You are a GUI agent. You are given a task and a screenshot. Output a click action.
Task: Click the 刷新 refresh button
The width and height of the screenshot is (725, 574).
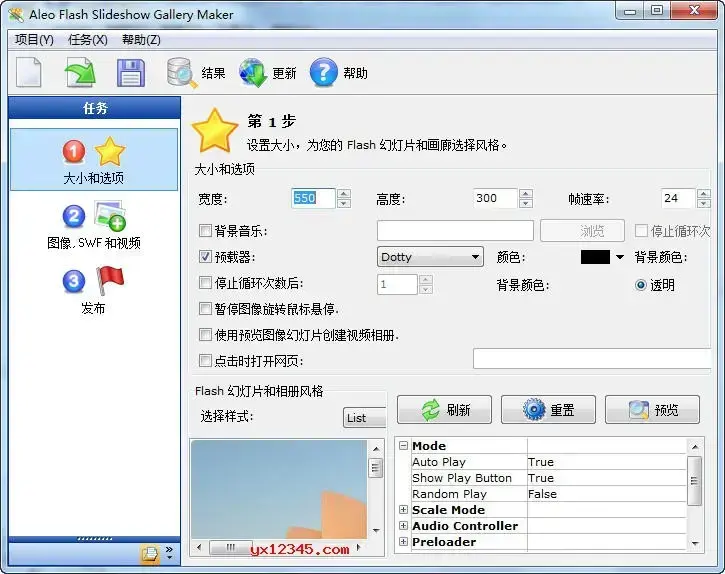[444, 410]
